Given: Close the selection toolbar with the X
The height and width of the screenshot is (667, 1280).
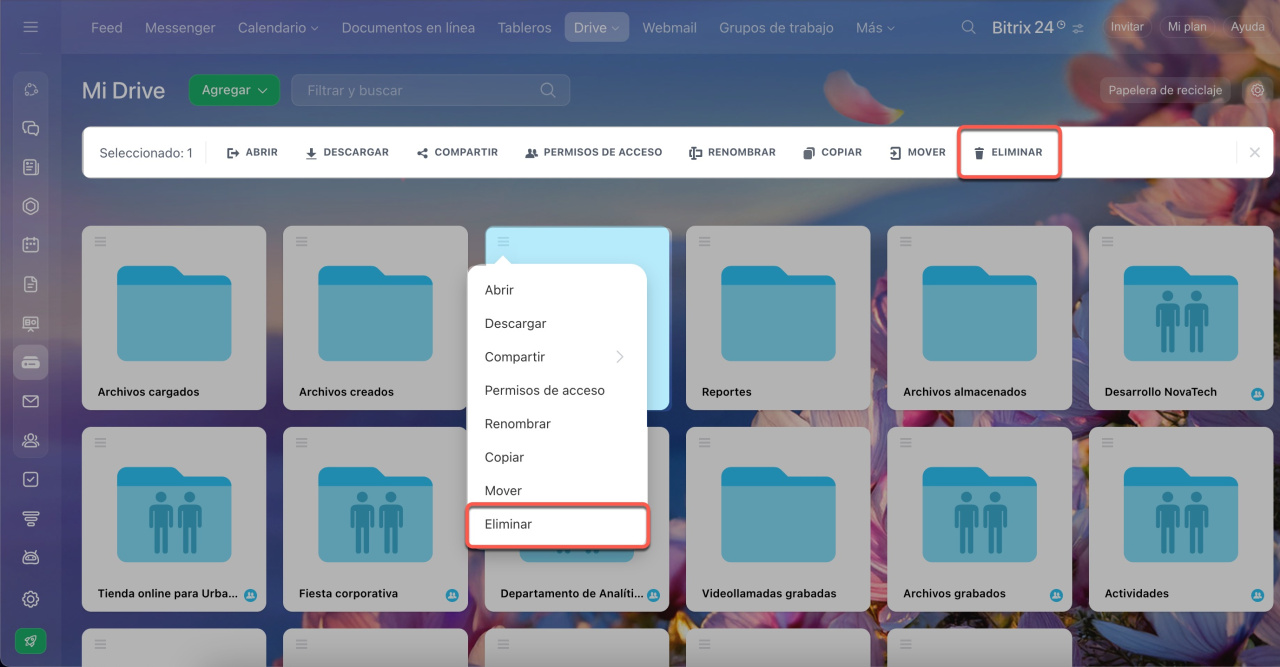Looking at the screenshot, I should pyautogui.click(x=1254, y=153).
